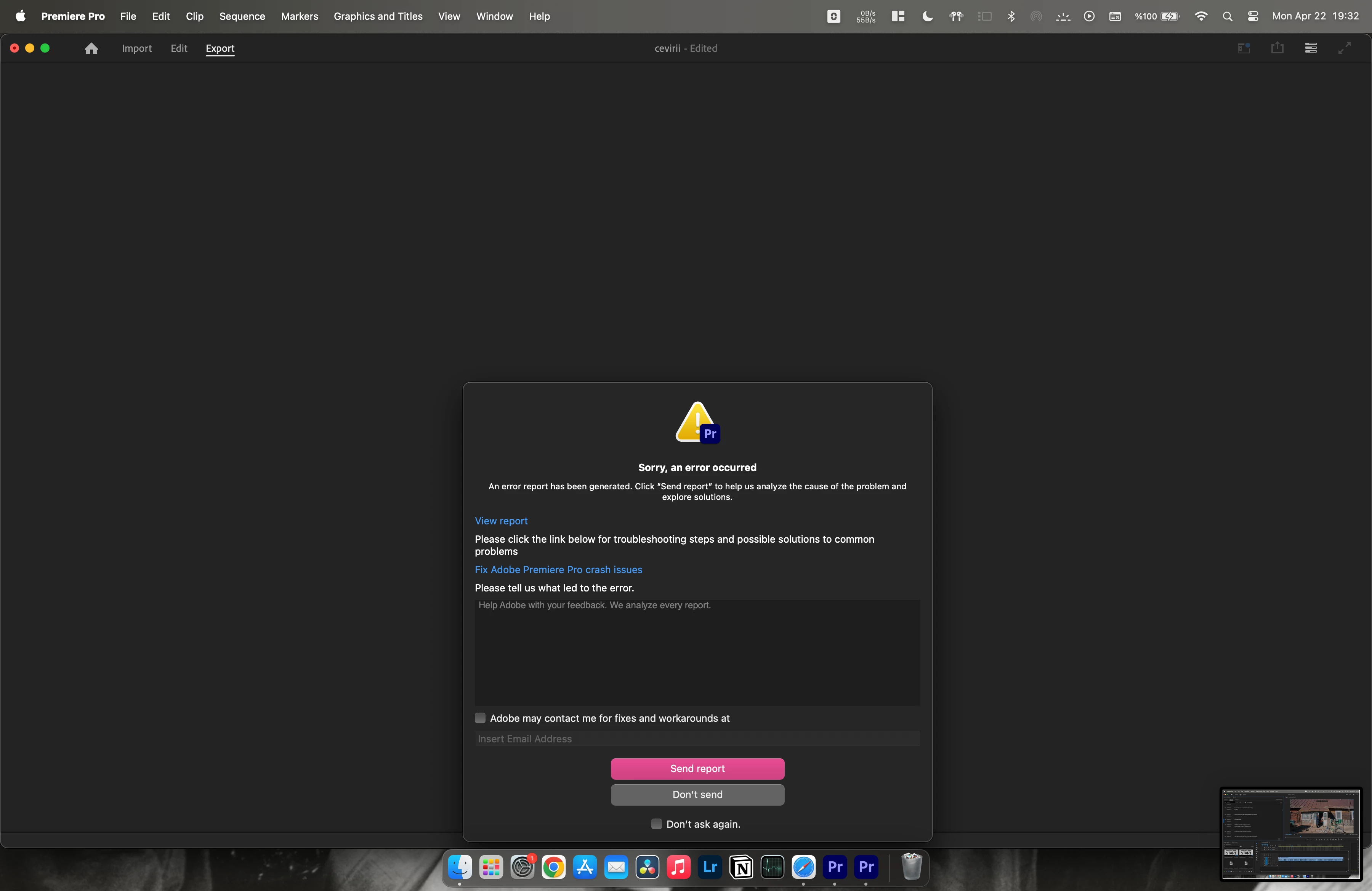Open the Graphics and Titles menu
1372x891 pixels.
click(378, 16)
